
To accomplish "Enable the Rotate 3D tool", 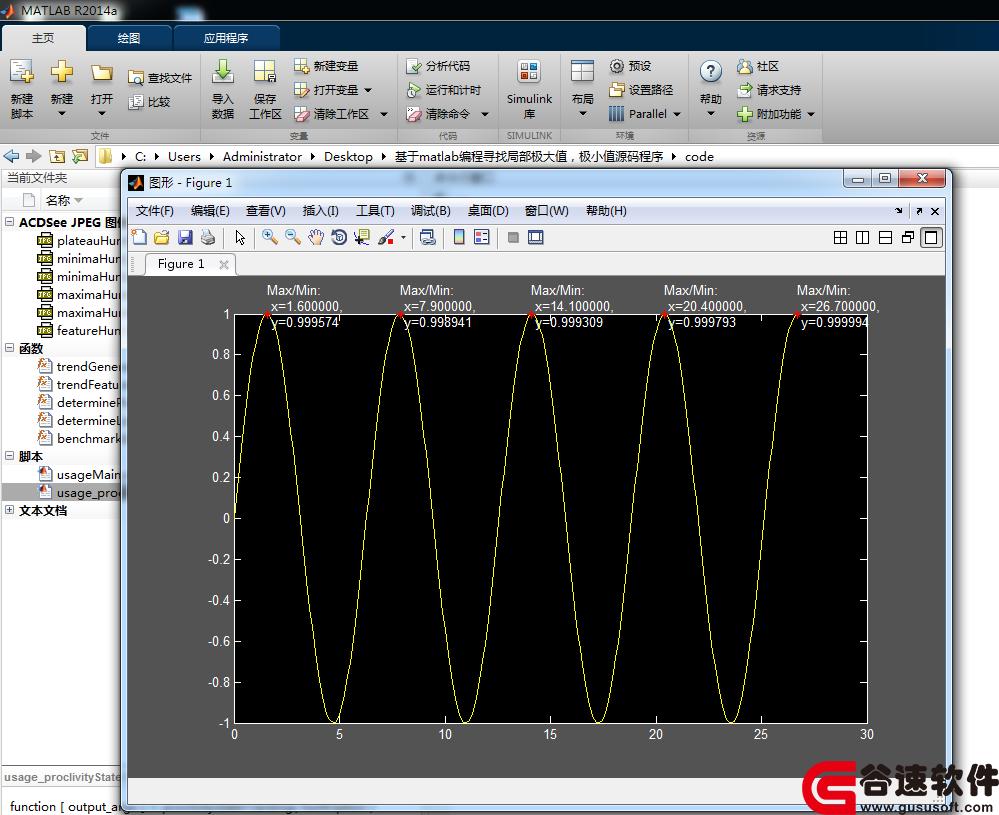I will tap(339, 238).
